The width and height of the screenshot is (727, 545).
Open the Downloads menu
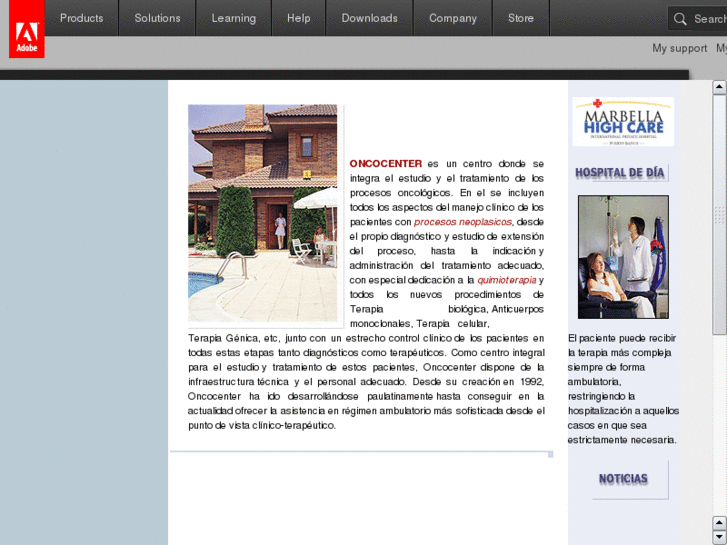pos(370,18)
